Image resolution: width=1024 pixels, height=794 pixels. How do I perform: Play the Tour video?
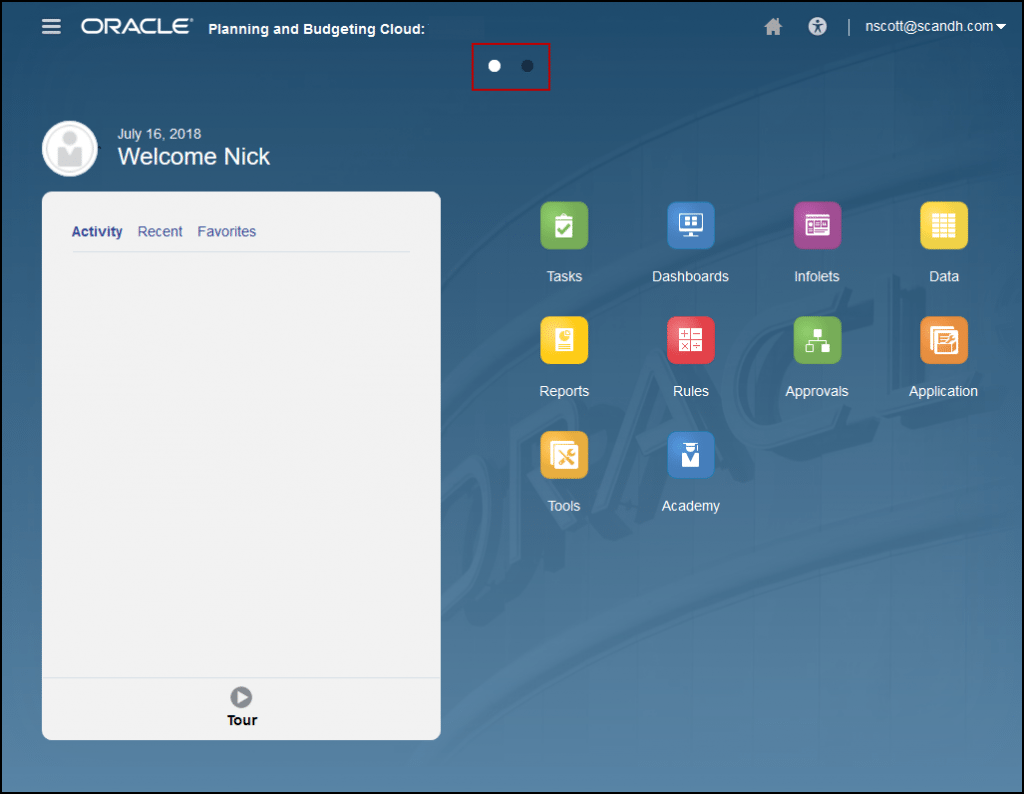(x=241, y=697)
